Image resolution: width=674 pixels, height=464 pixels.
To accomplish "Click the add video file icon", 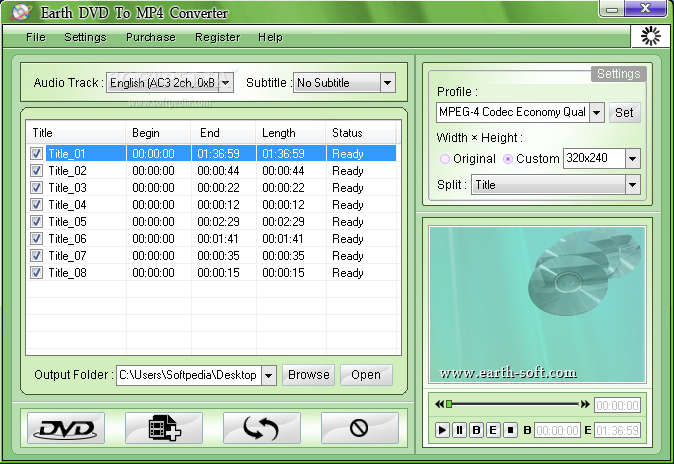I will [x=164, y=428].
